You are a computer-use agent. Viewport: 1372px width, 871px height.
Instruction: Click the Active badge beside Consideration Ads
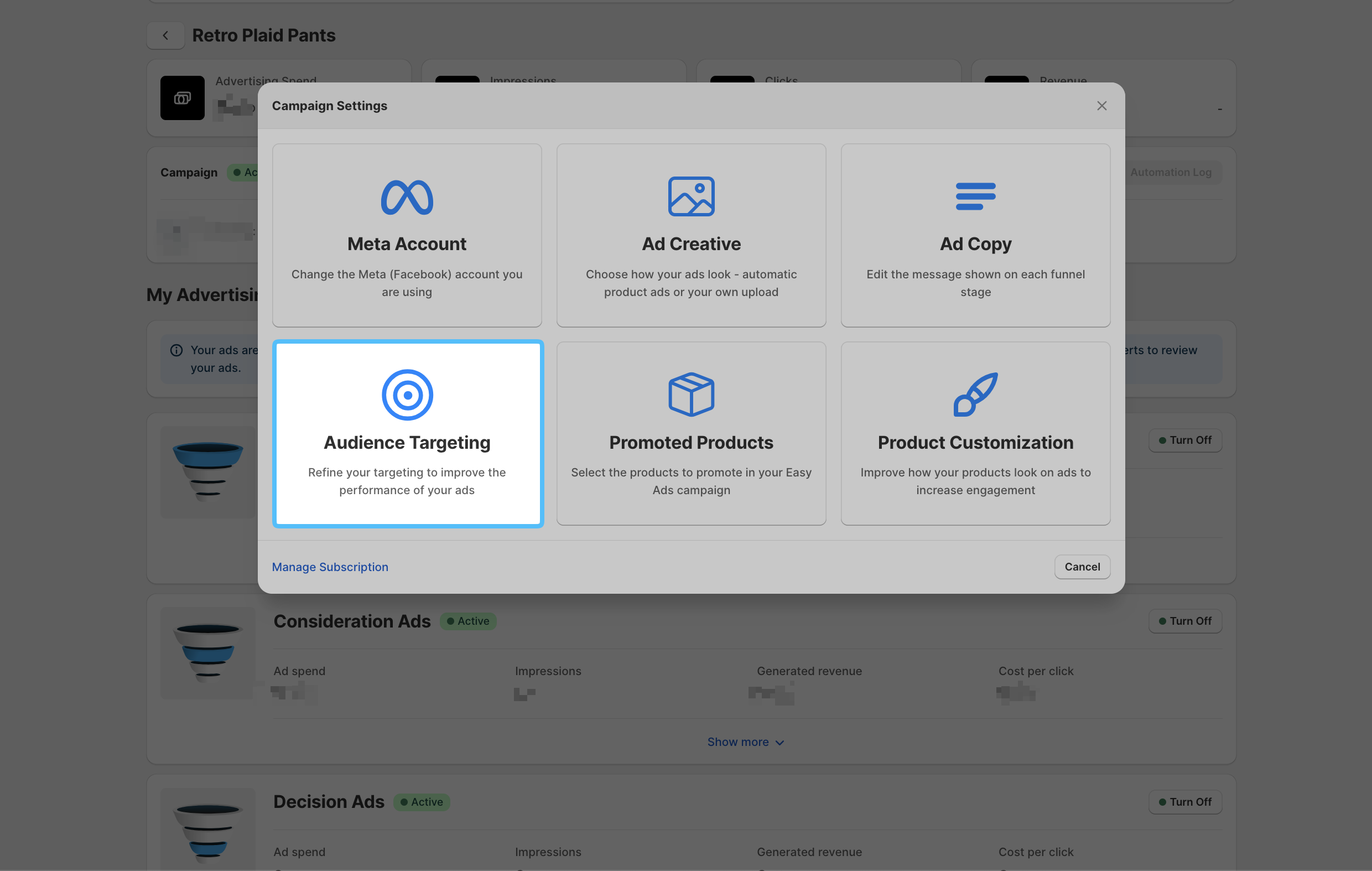pos(468,621)
